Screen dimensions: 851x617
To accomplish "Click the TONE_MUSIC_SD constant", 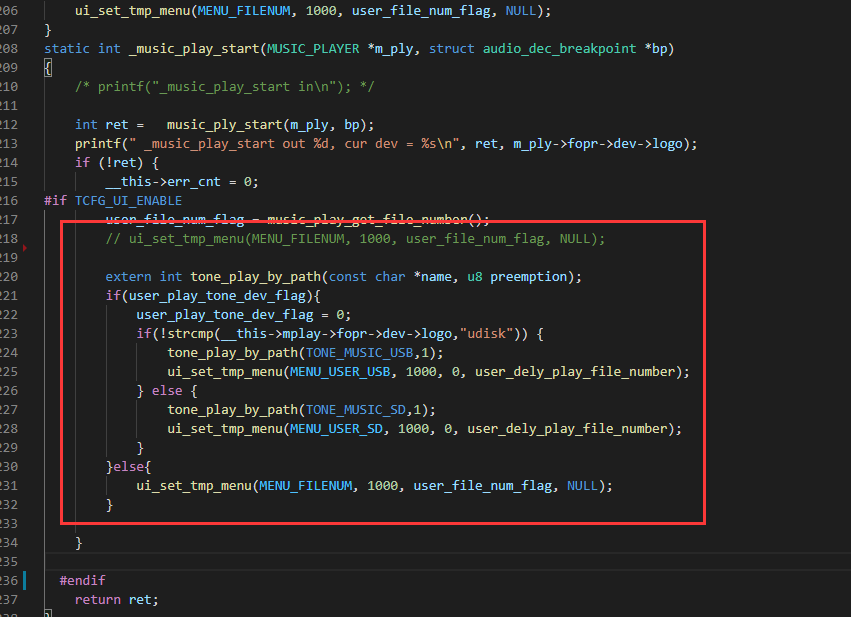I will pos(355,410).
